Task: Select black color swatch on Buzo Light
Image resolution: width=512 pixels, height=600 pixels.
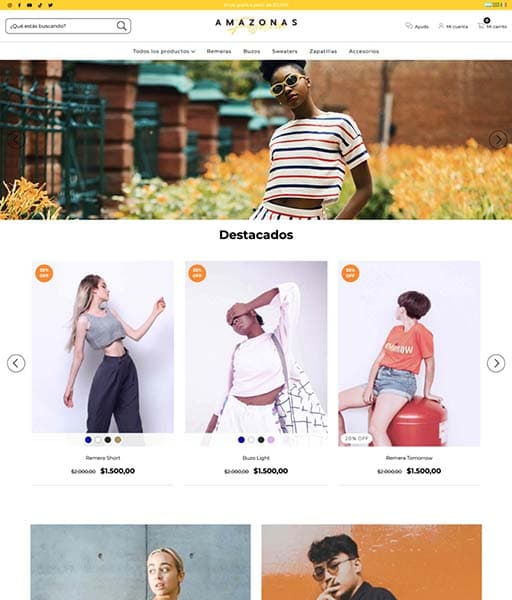Action: pyautogui.click(x=261, y=440)
